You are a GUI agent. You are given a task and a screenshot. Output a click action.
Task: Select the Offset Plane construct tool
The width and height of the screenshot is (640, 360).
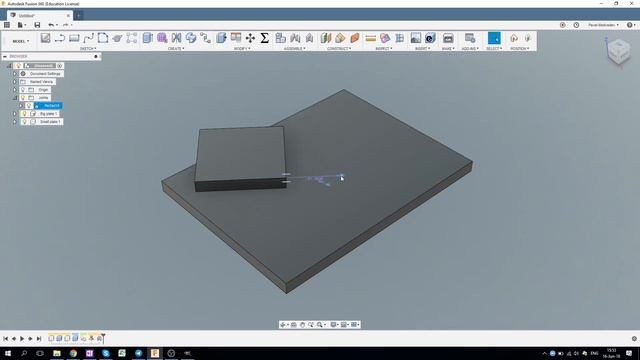[x=326, y=38]
